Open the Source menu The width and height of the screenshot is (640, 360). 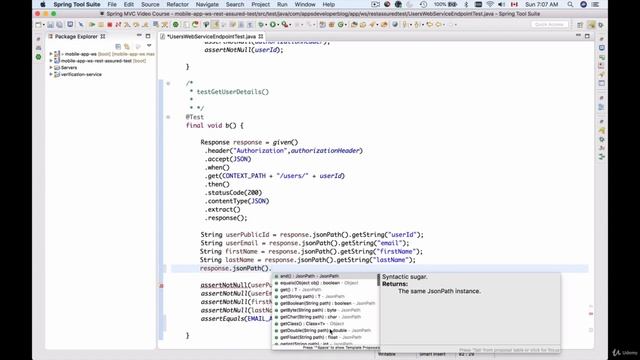pos(150,4)
